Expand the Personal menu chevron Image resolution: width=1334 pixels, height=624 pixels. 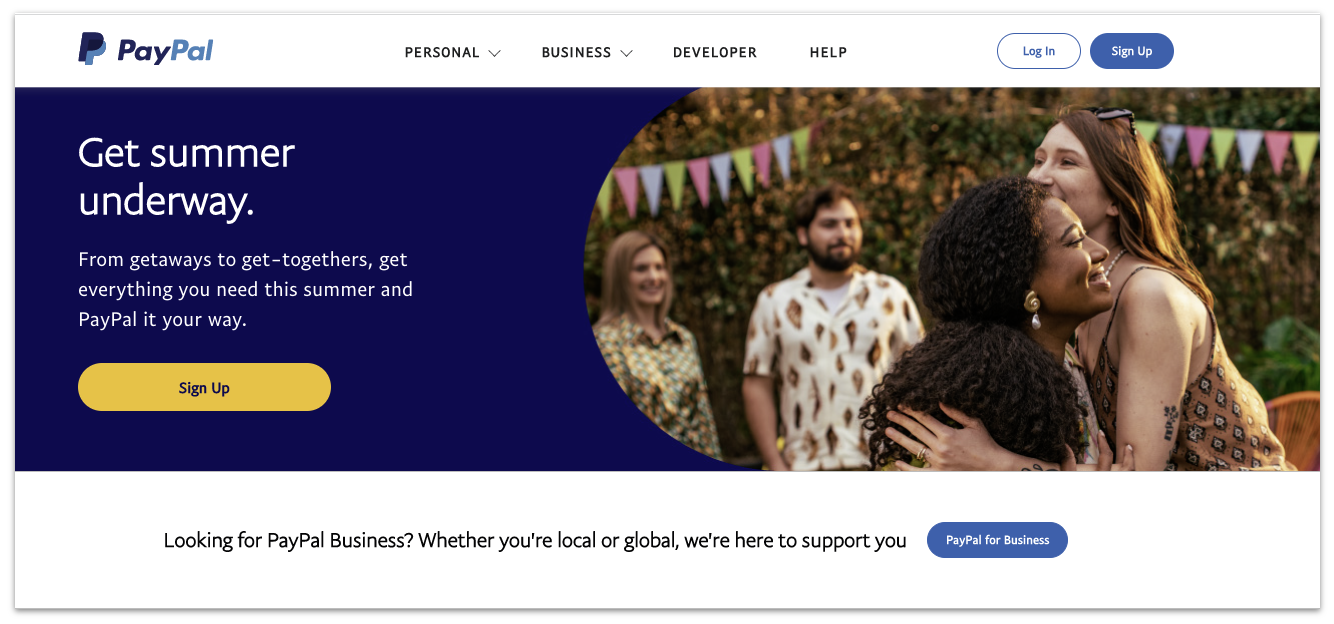pyautogui.click(x=495, y=54)
